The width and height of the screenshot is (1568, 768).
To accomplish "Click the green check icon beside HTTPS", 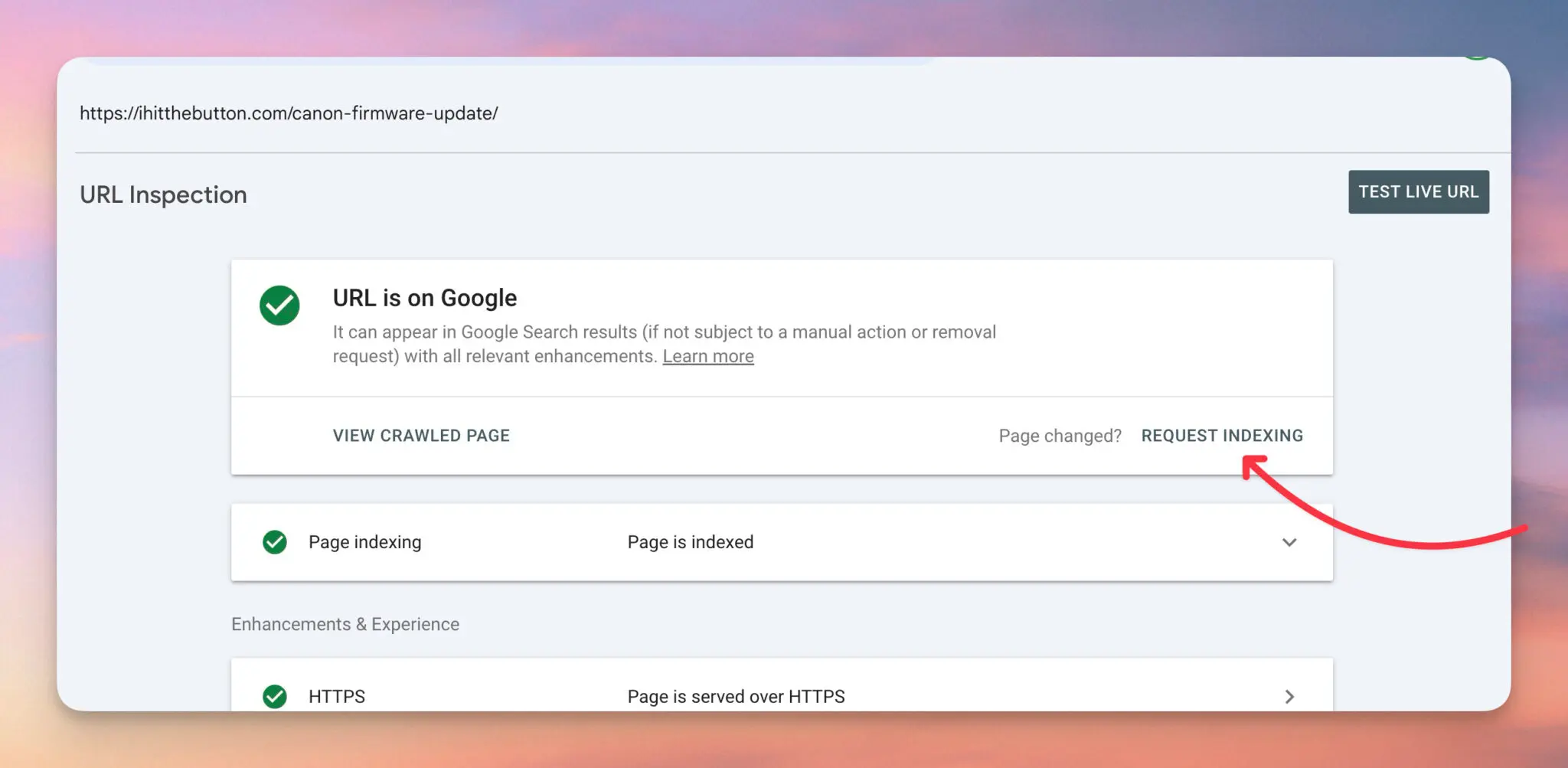I will (275, 697).
